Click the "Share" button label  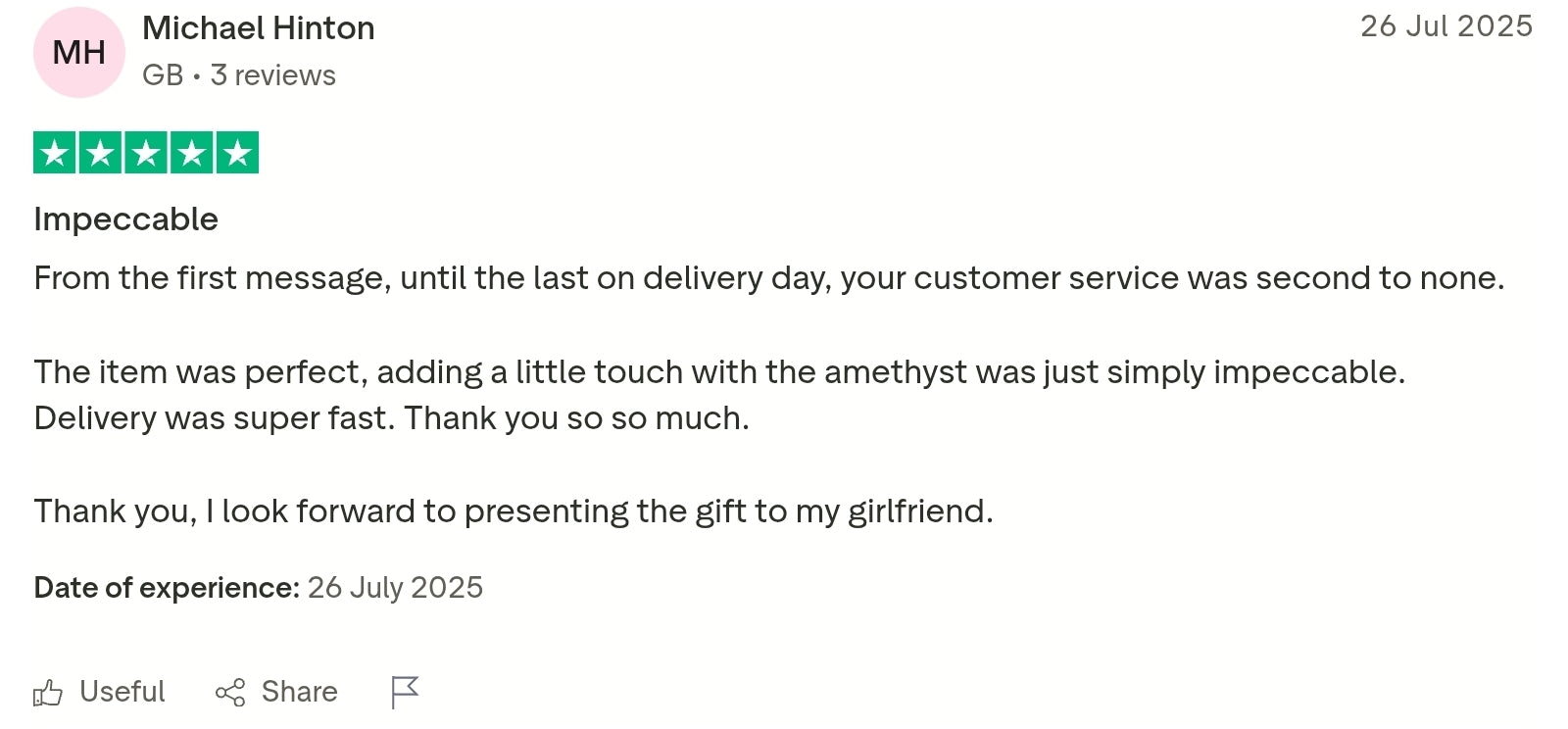point(299,692)
